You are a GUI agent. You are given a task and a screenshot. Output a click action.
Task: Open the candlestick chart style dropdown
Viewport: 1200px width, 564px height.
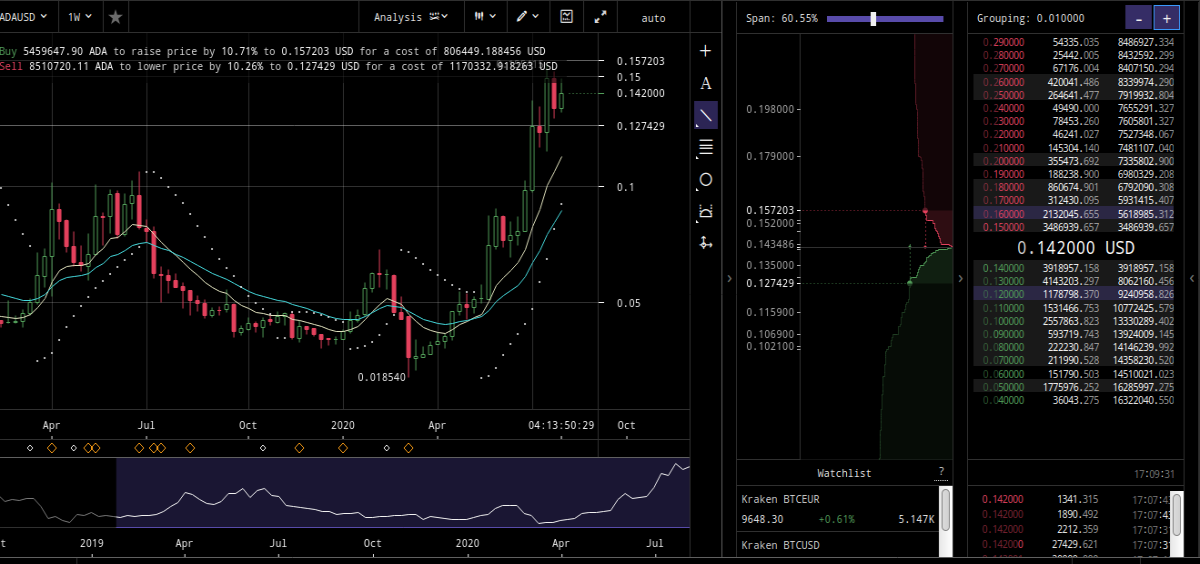click(x=486, y=17)
